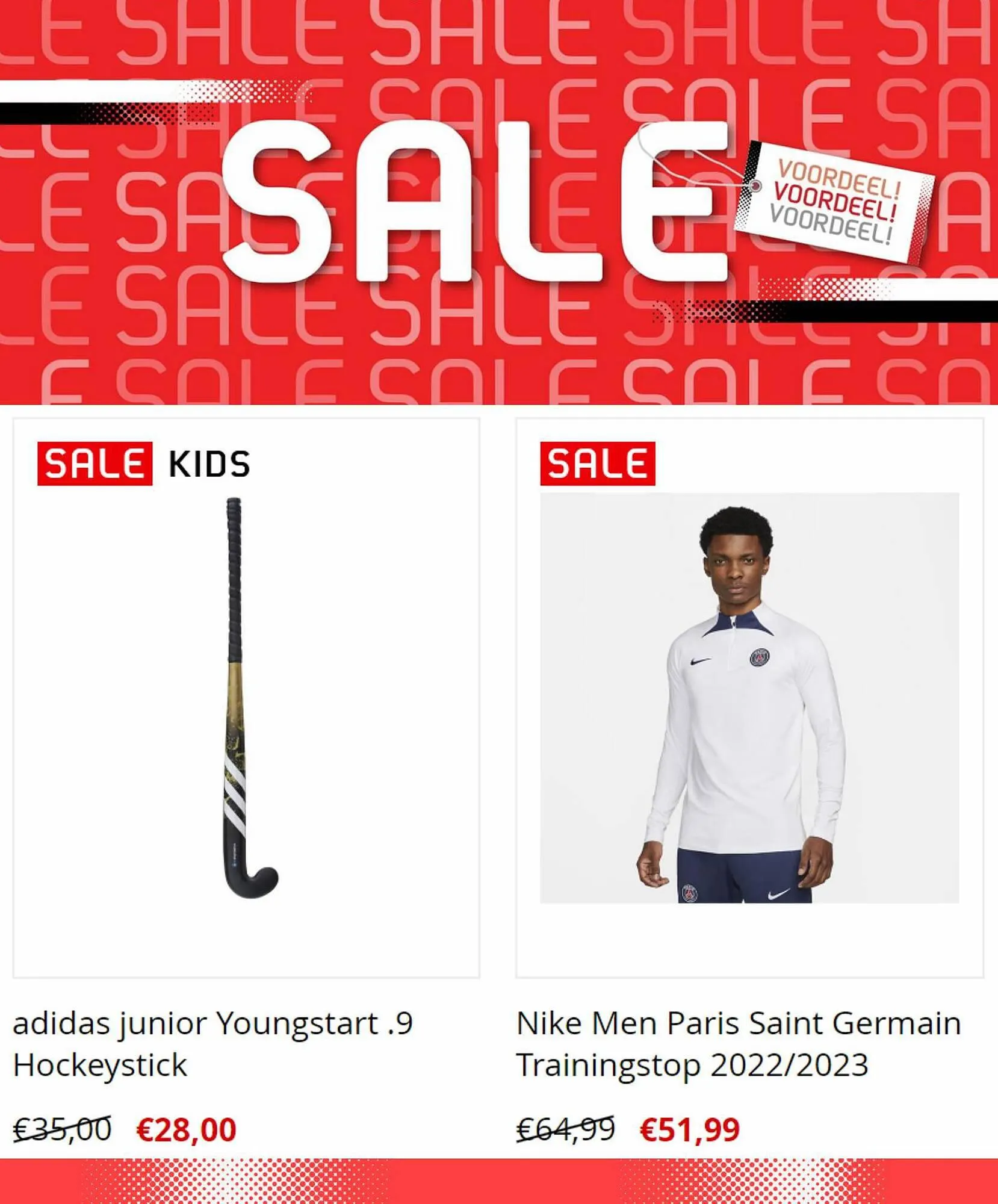Click the navy PSG shorts in the photo
Screen dimensions: 998x1204
pos(745,876)
